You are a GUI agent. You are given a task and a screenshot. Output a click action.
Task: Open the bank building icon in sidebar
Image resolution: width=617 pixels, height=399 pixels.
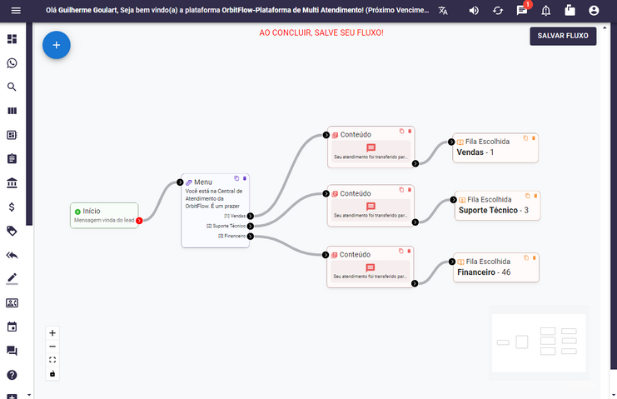point(12,183)
